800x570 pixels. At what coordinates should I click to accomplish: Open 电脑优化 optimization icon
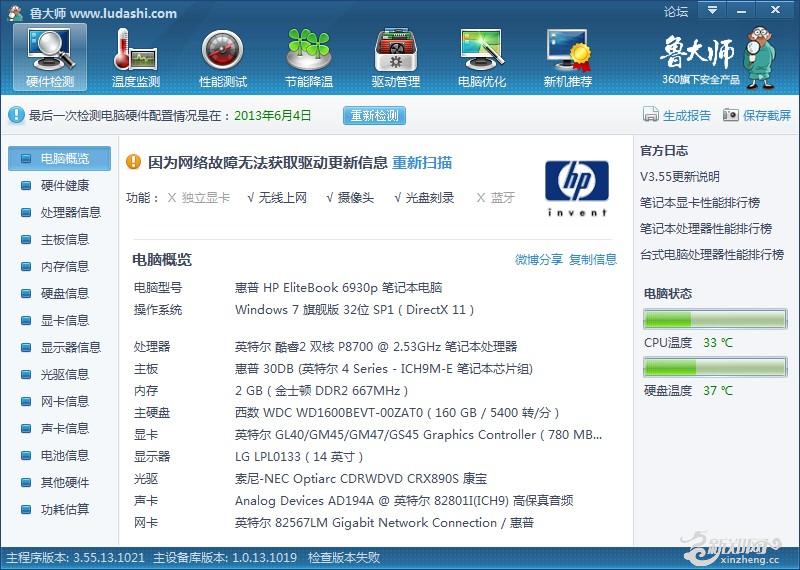coord(482,57)
